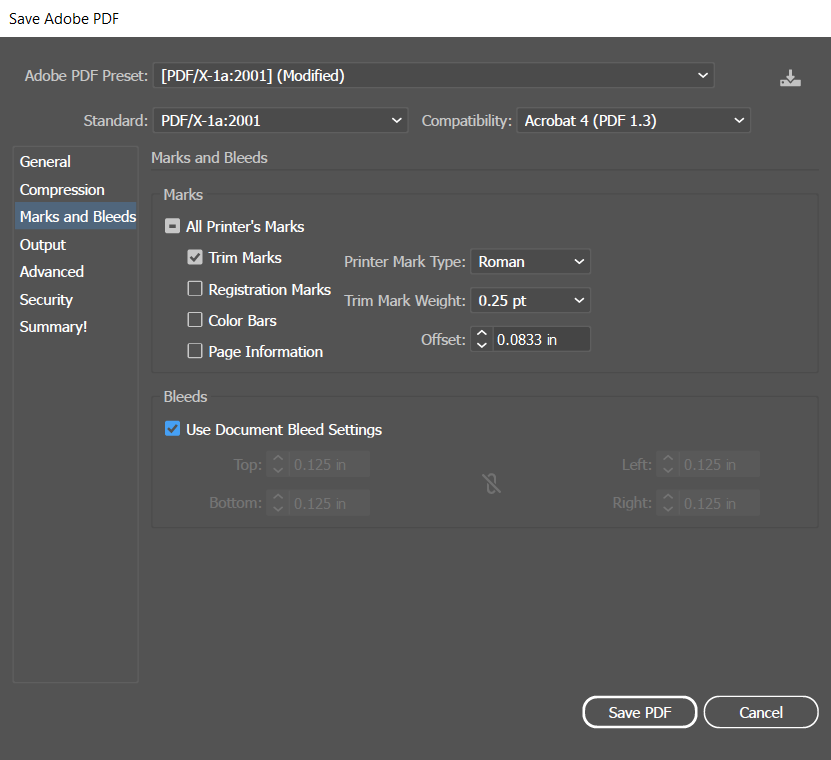
Task: Click the Bottom bleed value field
Action: [329, 503]
